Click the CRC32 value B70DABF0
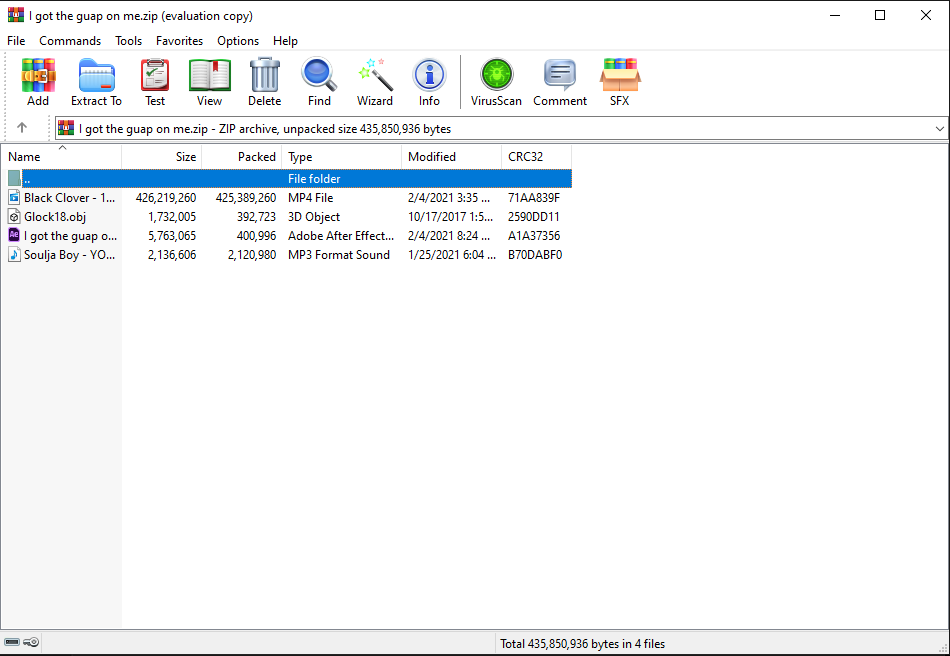Screen dimensions: 950x656 click(x=535, y=254)
